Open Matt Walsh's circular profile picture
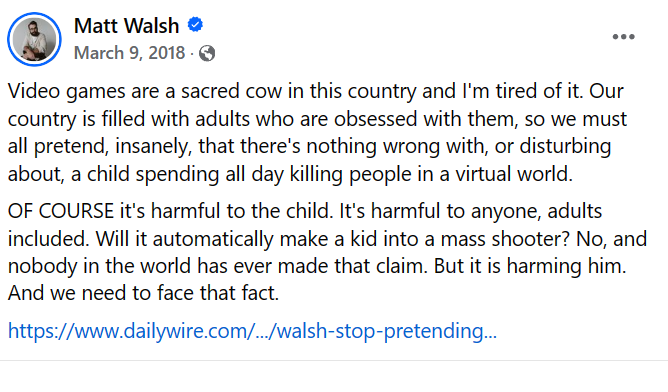Image resolution: width=668 pixels, height=392 pixels. pos(34,39)
